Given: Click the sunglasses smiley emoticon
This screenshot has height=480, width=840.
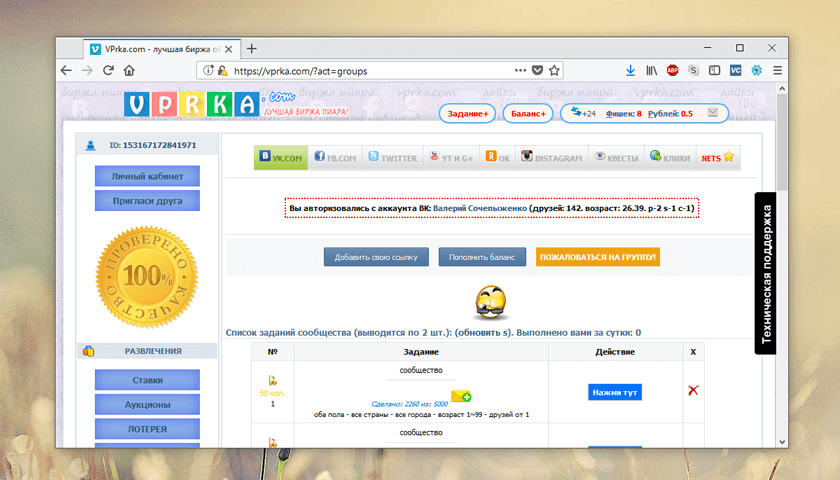Looking at the screenshot, I should [491, 303].
